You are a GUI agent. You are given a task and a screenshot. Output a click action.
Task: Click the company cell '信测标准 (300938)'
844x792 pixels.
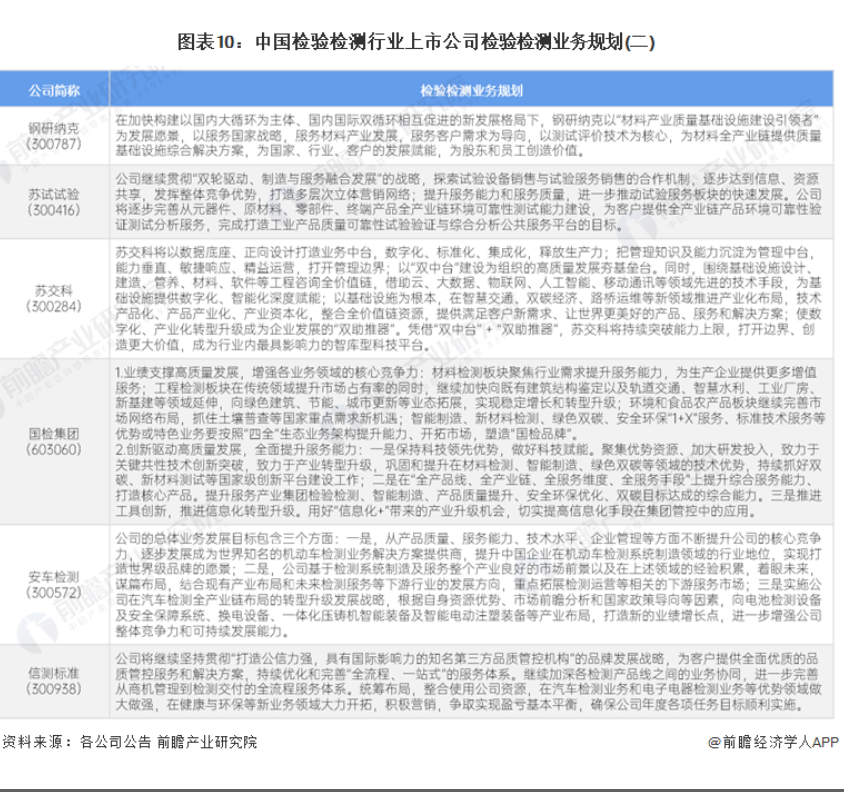click(54, 681)
